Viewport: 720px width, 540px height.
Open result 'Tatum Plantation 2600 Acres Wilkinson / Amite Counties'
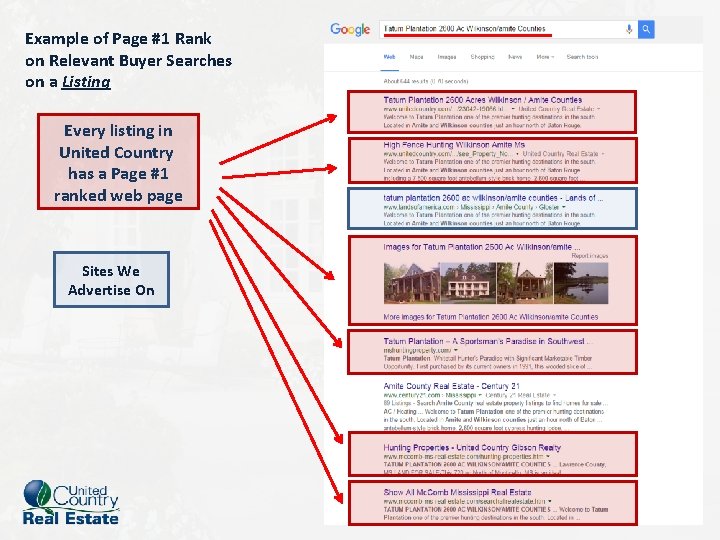[x=483, y=100]
